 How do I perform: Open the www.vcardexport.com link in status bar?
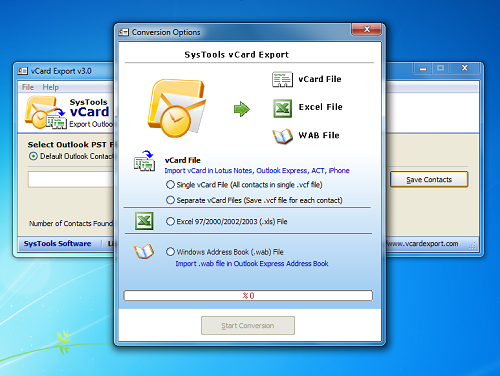pyautogui.click(x=422, y=244)
